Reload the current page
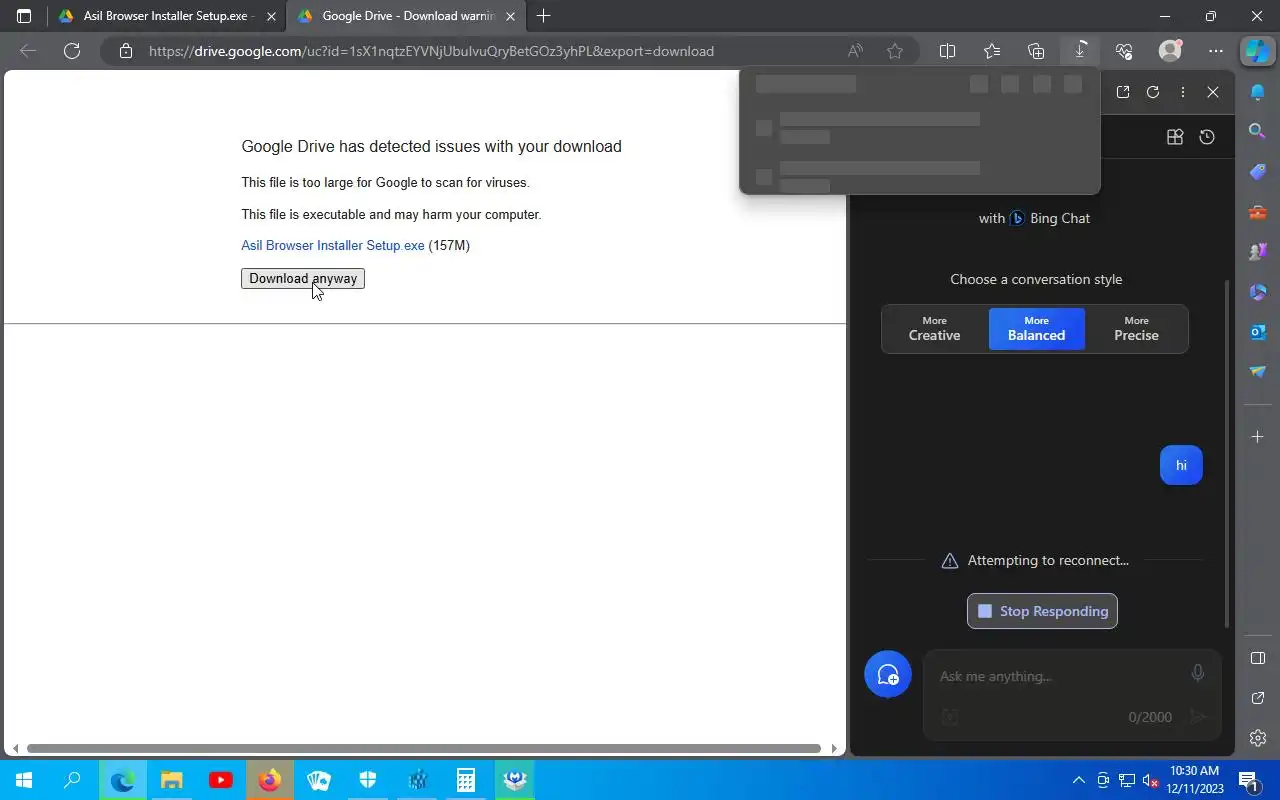 coord(72,51)
